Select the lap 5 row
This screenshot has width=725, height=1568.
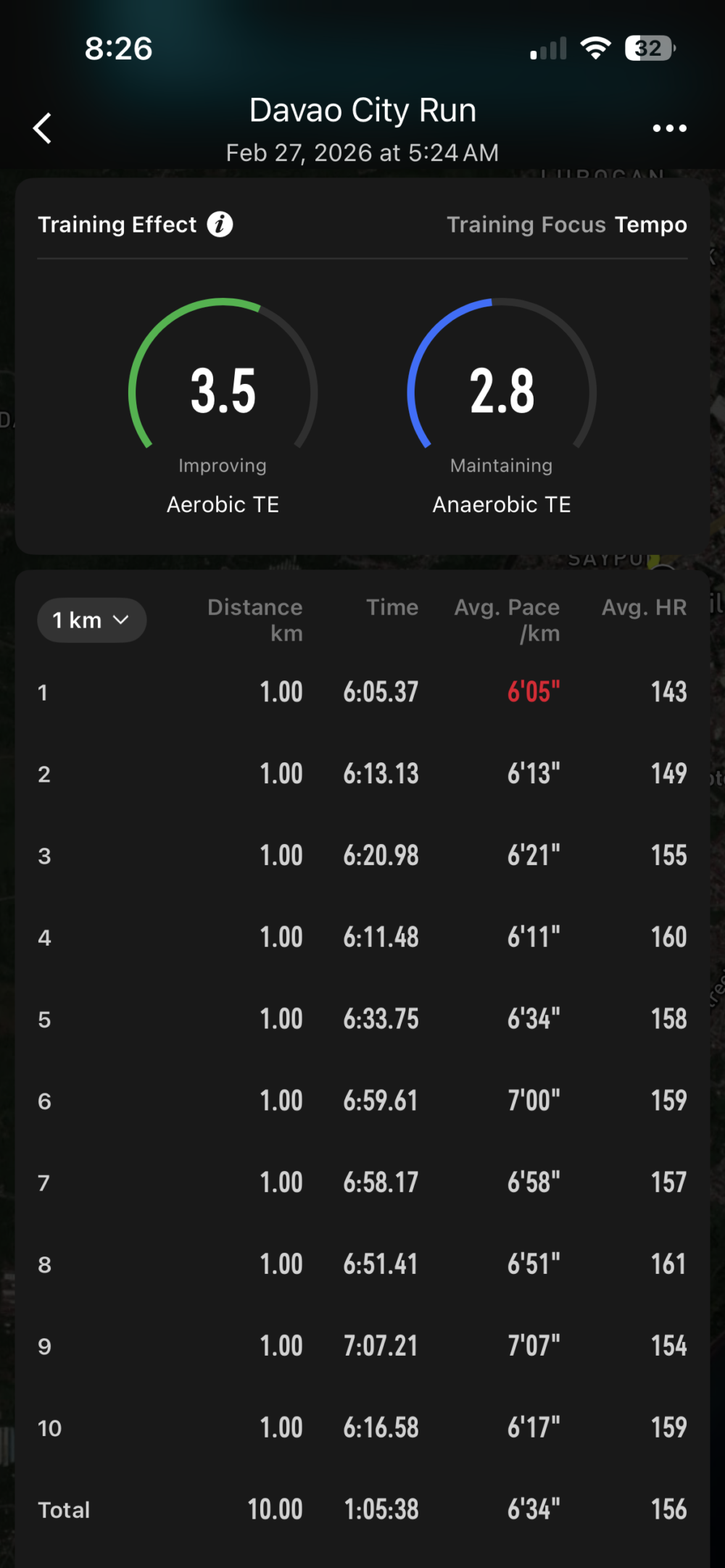[362, 1019]
